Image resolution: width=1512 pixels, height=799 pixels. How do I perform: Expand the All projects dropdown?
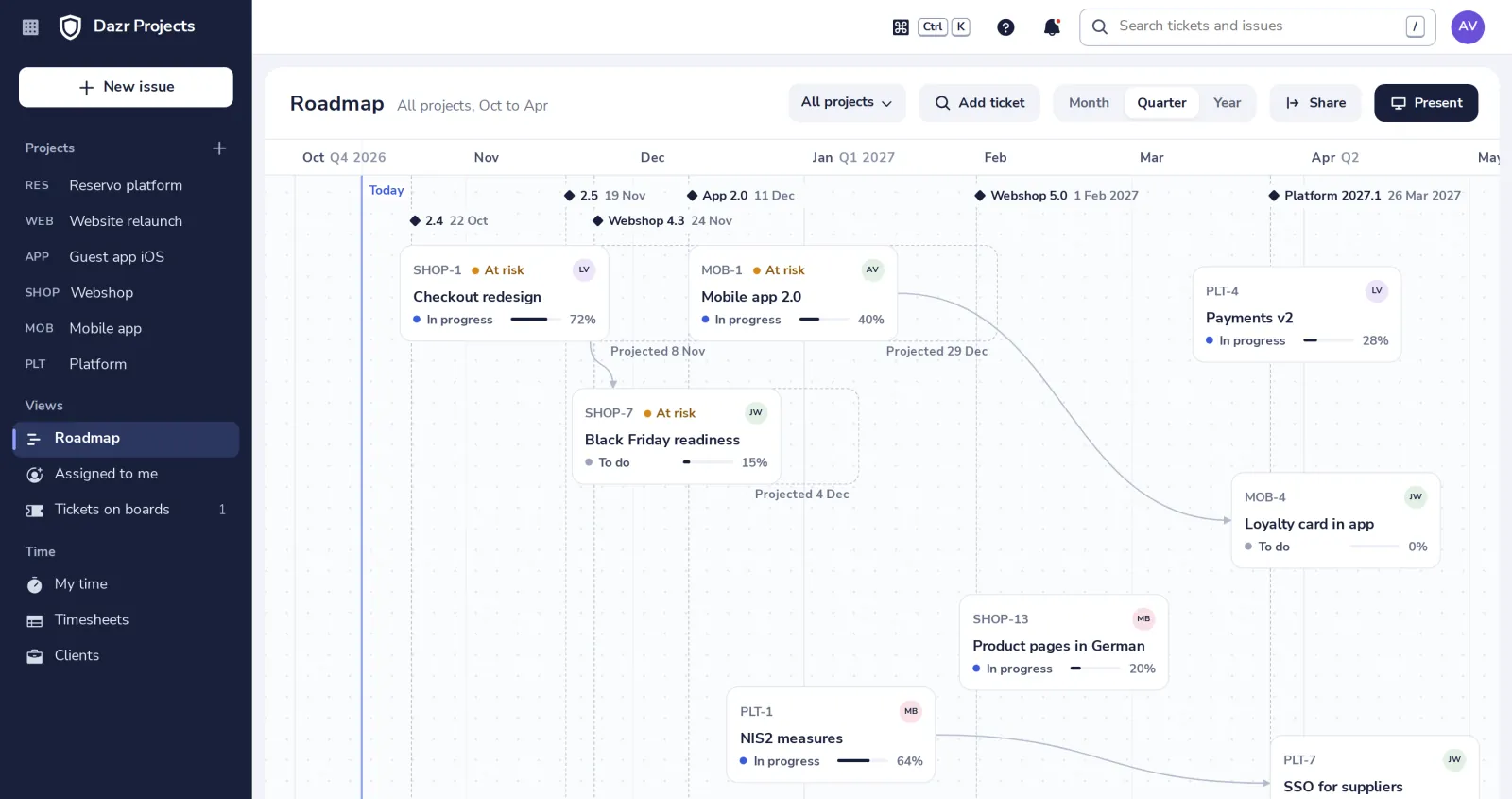[x=847, y=103]
